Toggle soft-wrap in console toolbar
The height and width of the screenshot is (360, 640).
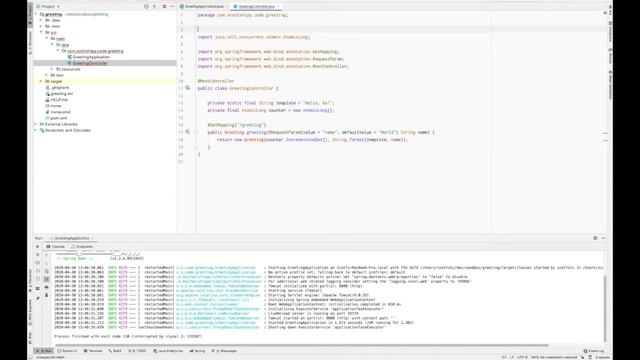[x=46, y=271]
